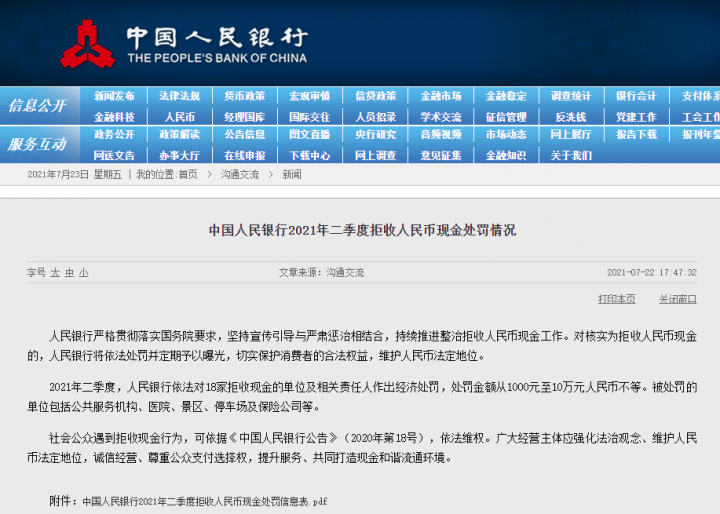Click 沟通交流 breadcrumb link
720x514 pixels.
click(x=240, y=175)
